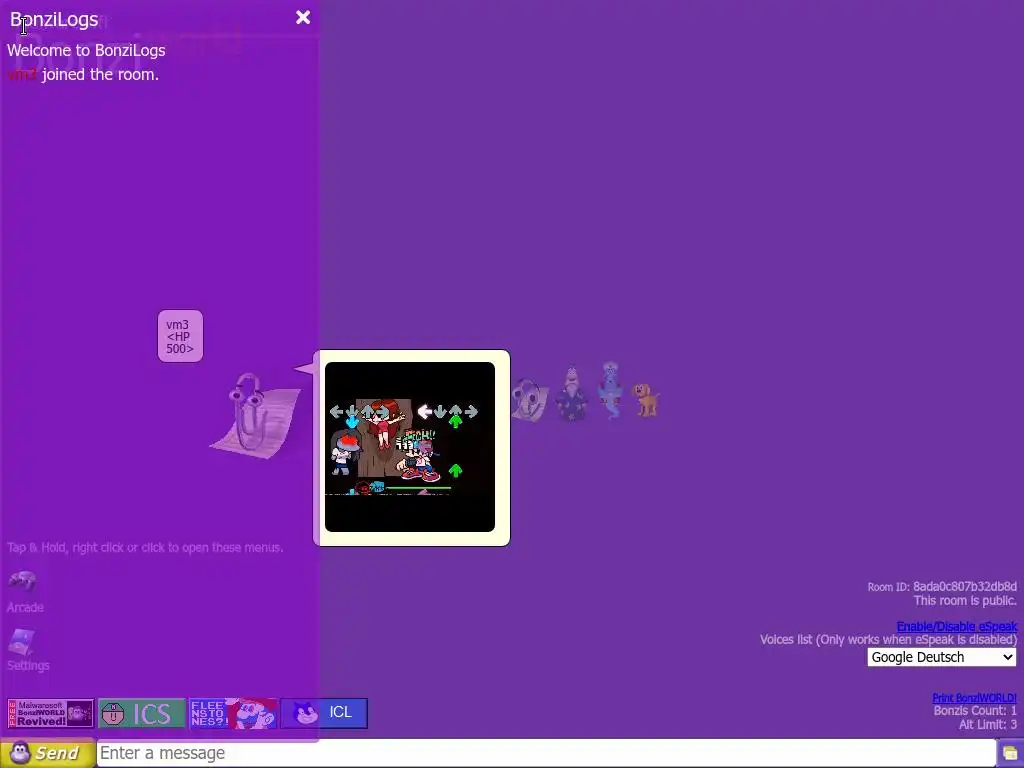Open Malwarosoft BonziWORLD Revived banner

click(x=51, y=713)
